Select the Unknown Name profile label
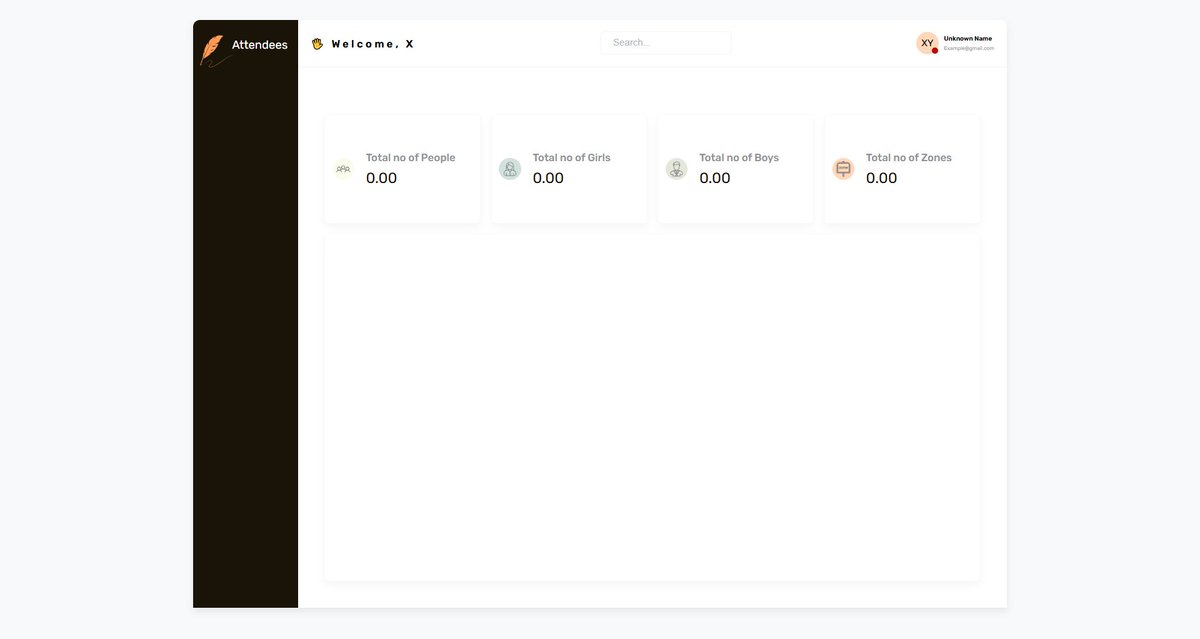The image size is (1200, 639). (x=968, y=38)
